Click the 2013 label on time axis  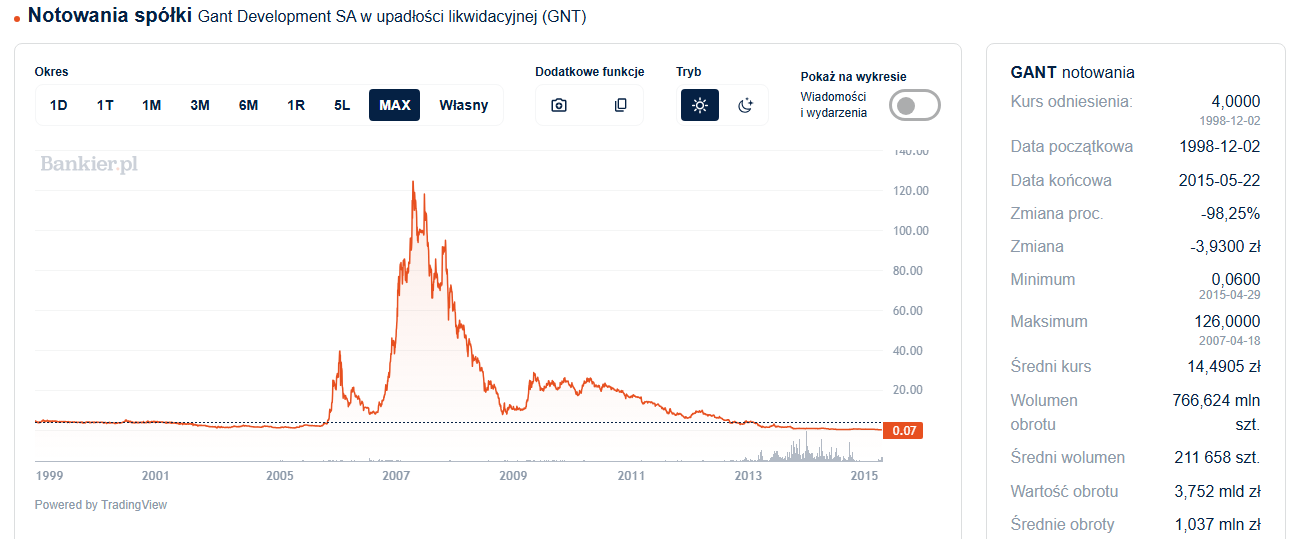[746, 475]
